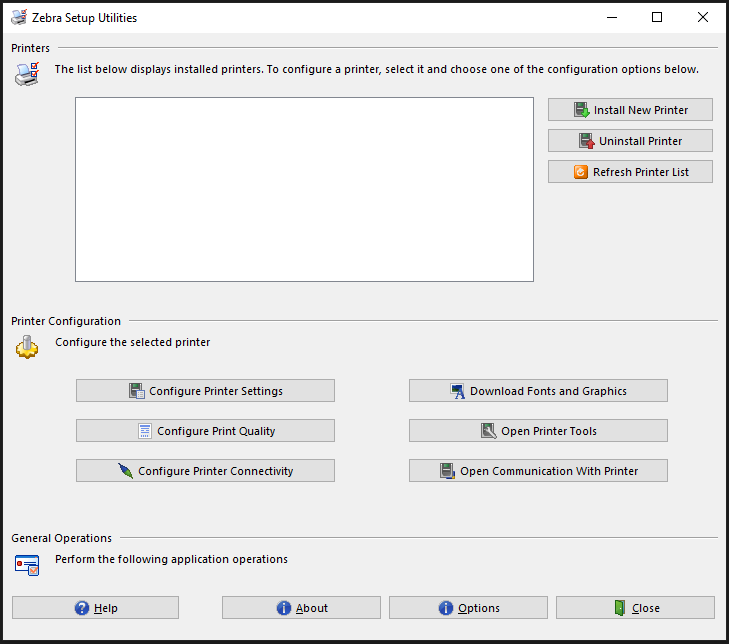Image resolution: width=729 pixels, height=644 pixels.
Task: Click the 'General Operations' section heading
Action: click(x=61, y=538)
